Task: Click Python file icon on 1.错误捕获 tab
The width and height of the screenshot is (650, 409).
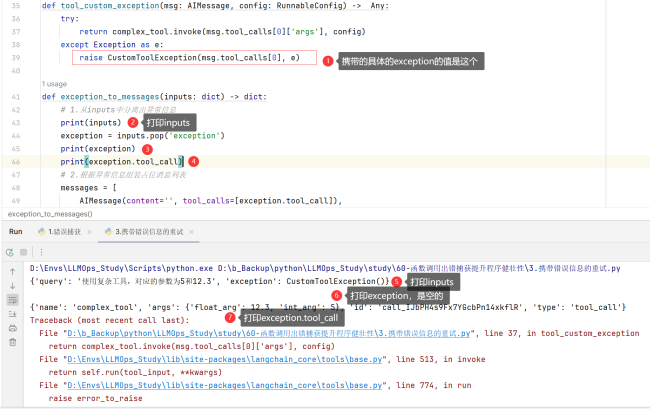Action: [41, 232]
